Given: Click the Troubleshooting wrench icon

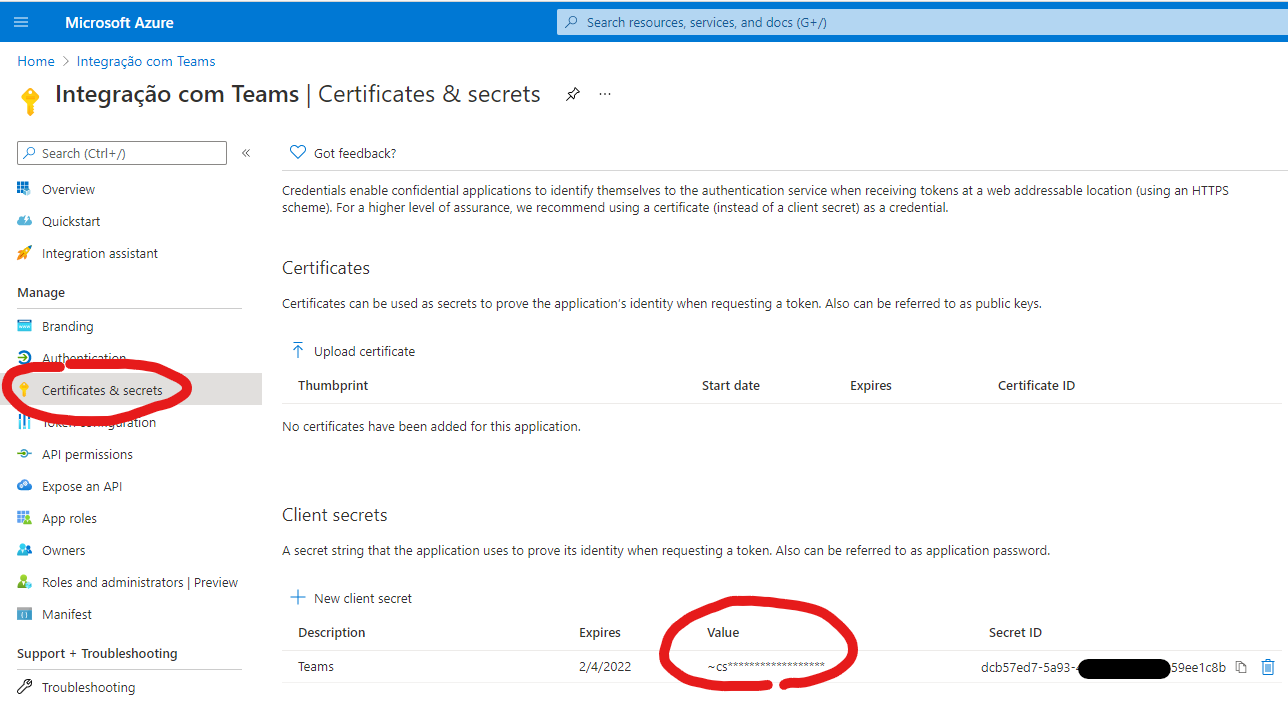Looking at the screenshot, I should pyautogui.click(x=24, y=687).
